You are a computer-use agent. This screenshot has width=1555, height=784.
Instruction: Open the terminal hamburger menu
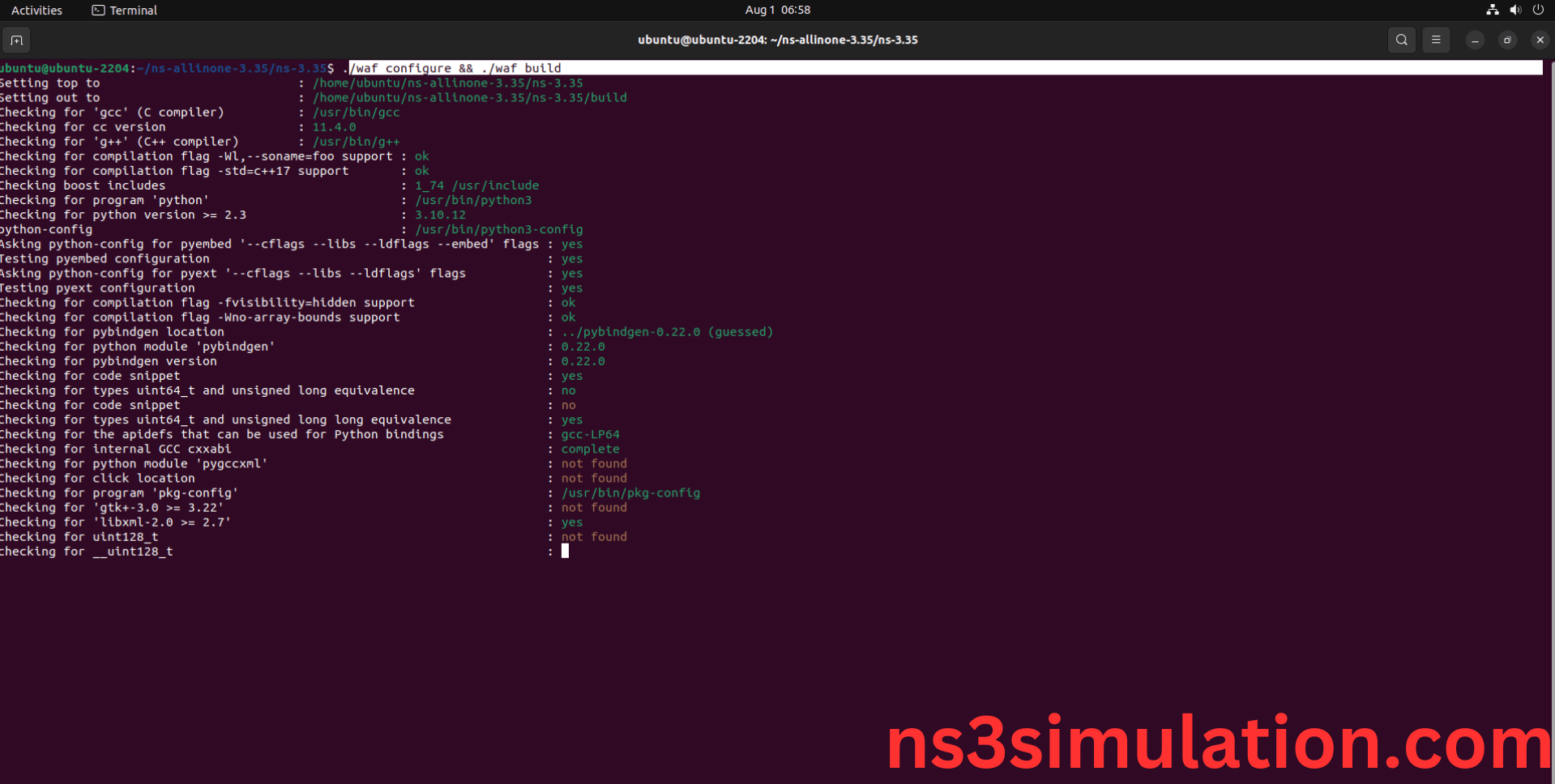(x=1436, y=40)
